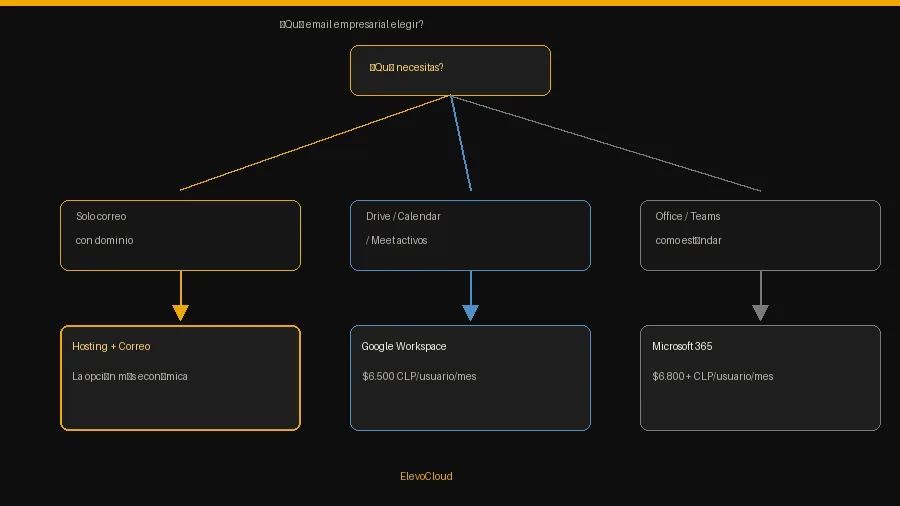
Task: Select the 'Solo correo con dominio' box
Action: click(x=180, y=235)
